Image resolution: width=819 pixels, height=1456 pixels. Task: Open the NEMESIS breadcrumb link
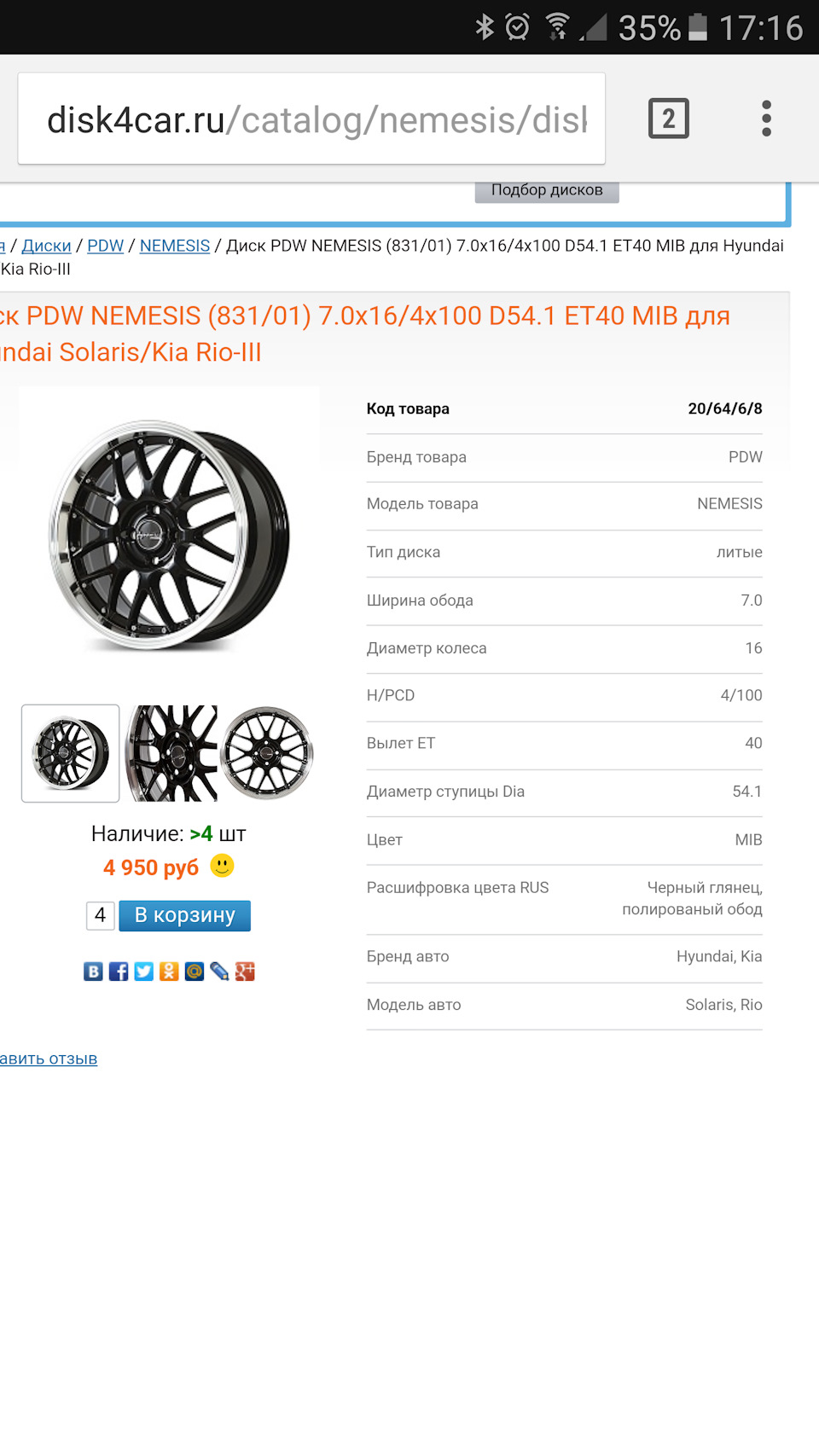[175, 246]
